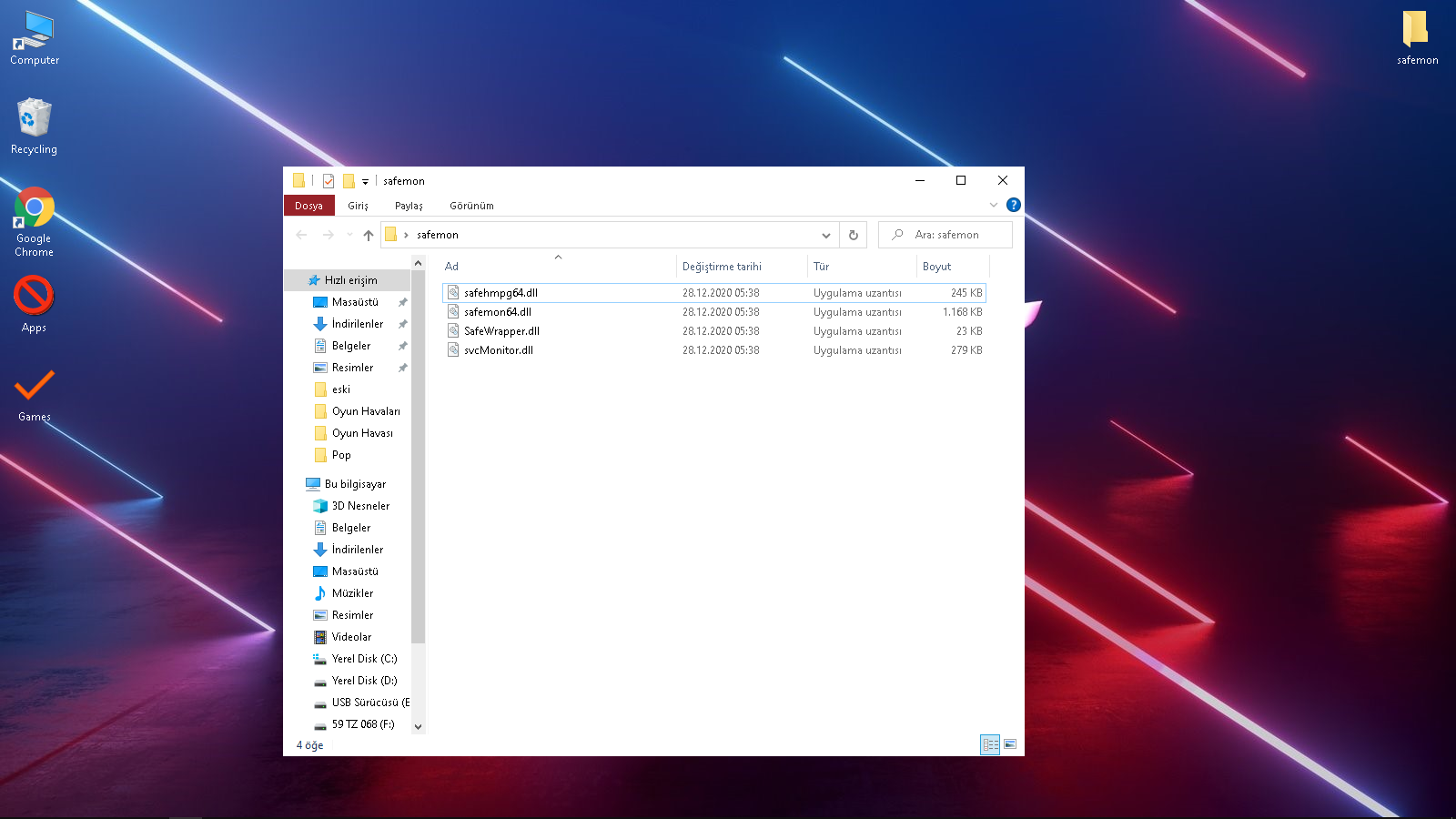Go up one folder level
The width and height of the screenshot is (1456, 819).
click(368, 235)
